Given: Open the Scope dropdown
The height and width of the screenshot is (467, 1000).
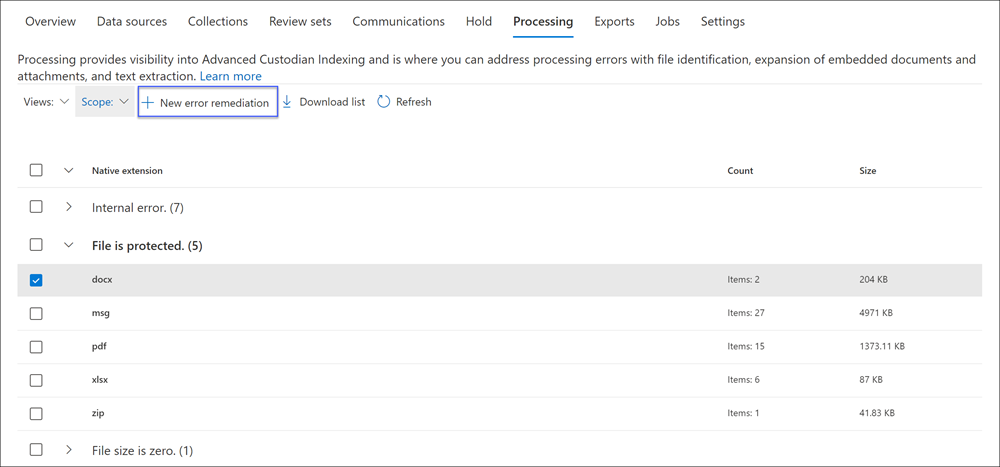Looking at the screenshot, I should tap(104, 102).
